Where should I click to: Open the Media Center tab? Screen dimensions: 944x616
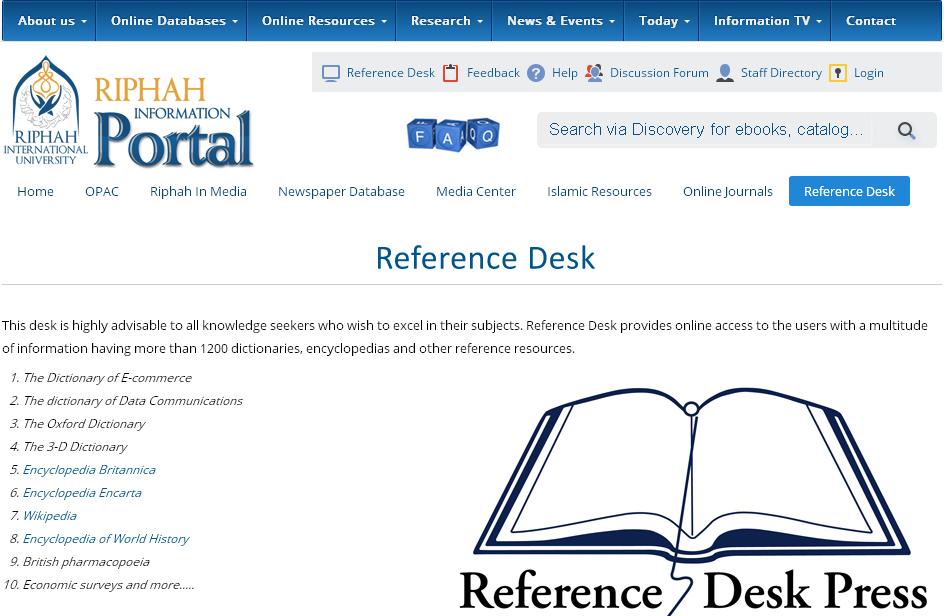pyautogui.click(x=476, y=191)
